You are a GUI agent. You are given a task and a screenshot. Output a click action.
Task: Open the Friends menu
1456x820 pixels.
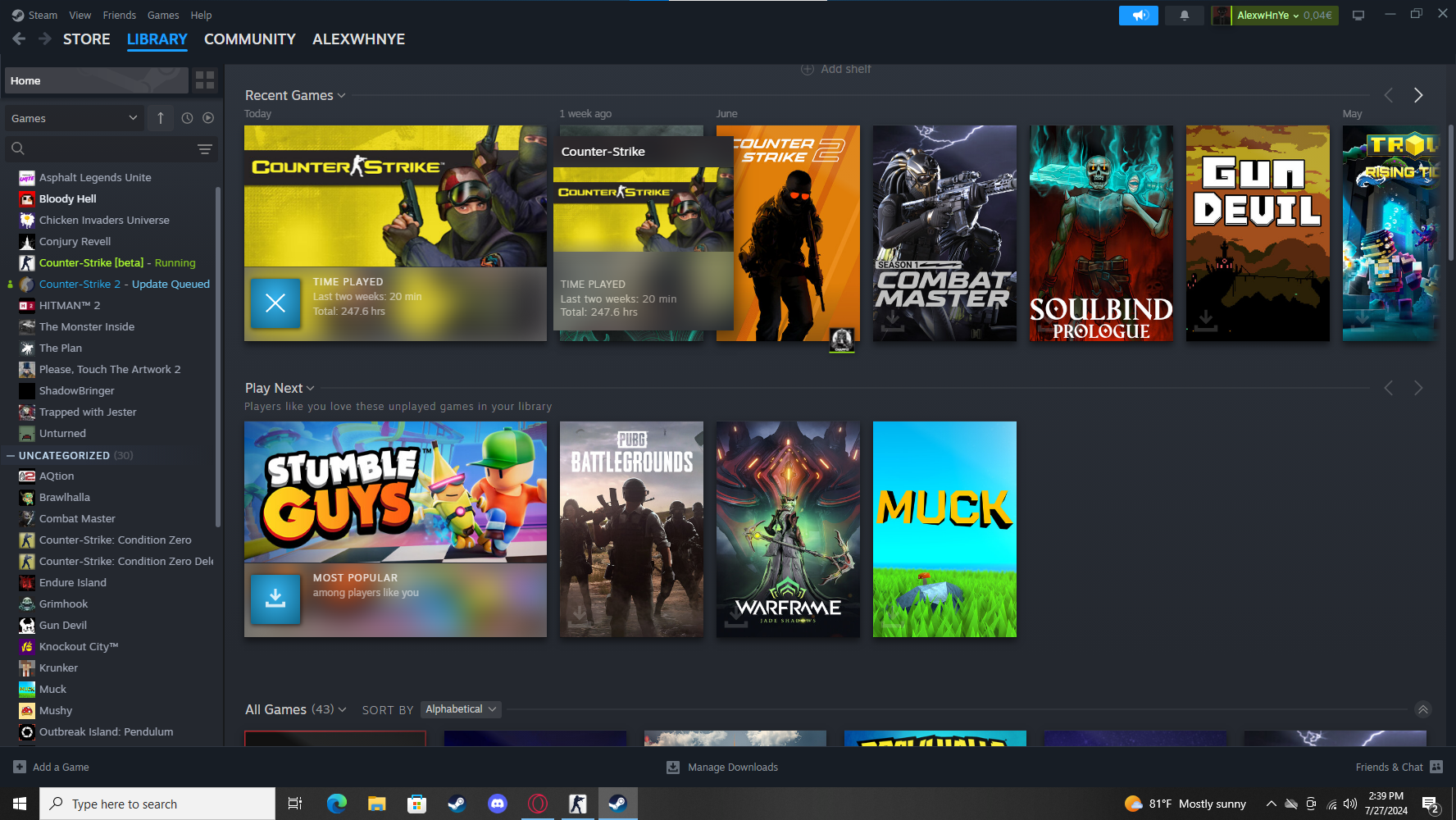coord(119,15)
